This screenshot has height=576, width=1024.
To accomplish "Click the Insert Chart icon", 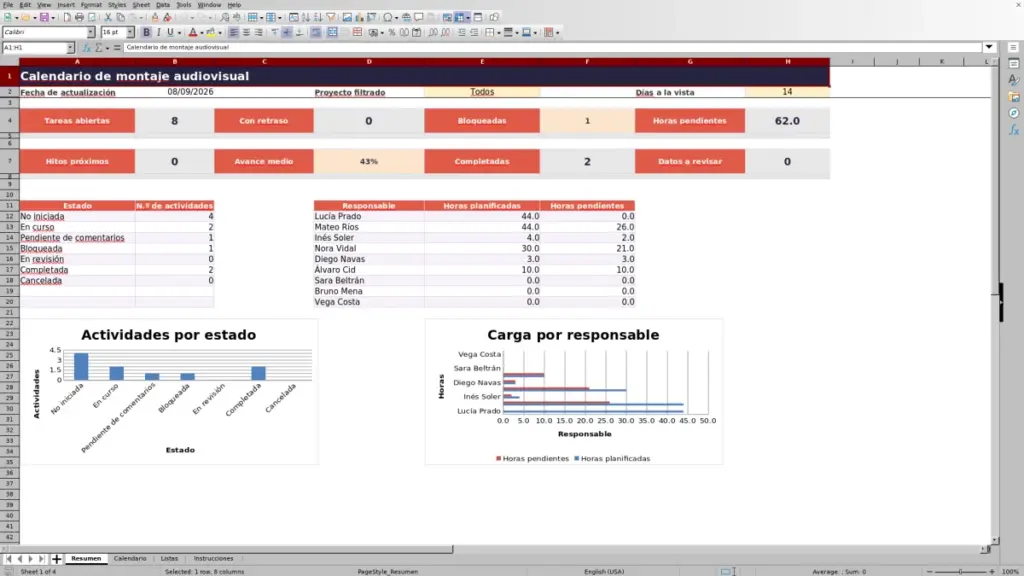I will (x=359, y=18).
